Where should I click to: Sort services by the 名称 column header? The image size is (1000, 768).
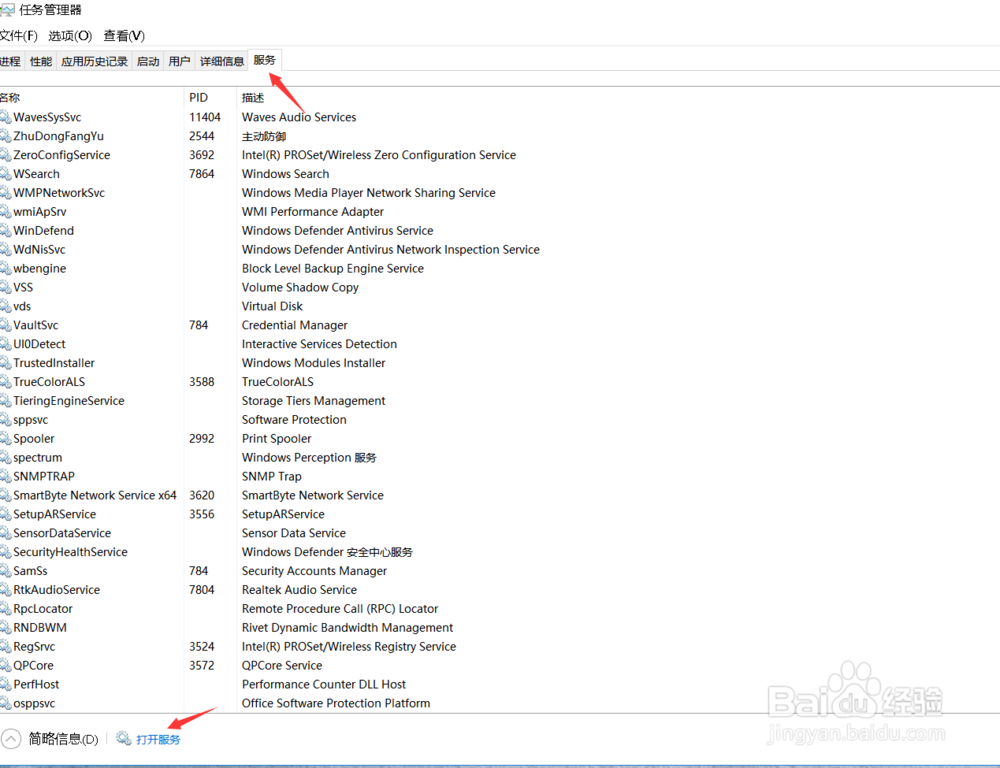tap(10, 98)
